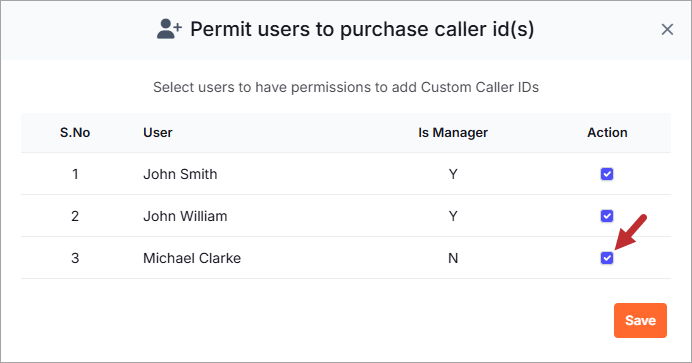This screenshot has height=363, width=692.
Task: Click serial number 3 in the table
Action: [x=75, y=258]
